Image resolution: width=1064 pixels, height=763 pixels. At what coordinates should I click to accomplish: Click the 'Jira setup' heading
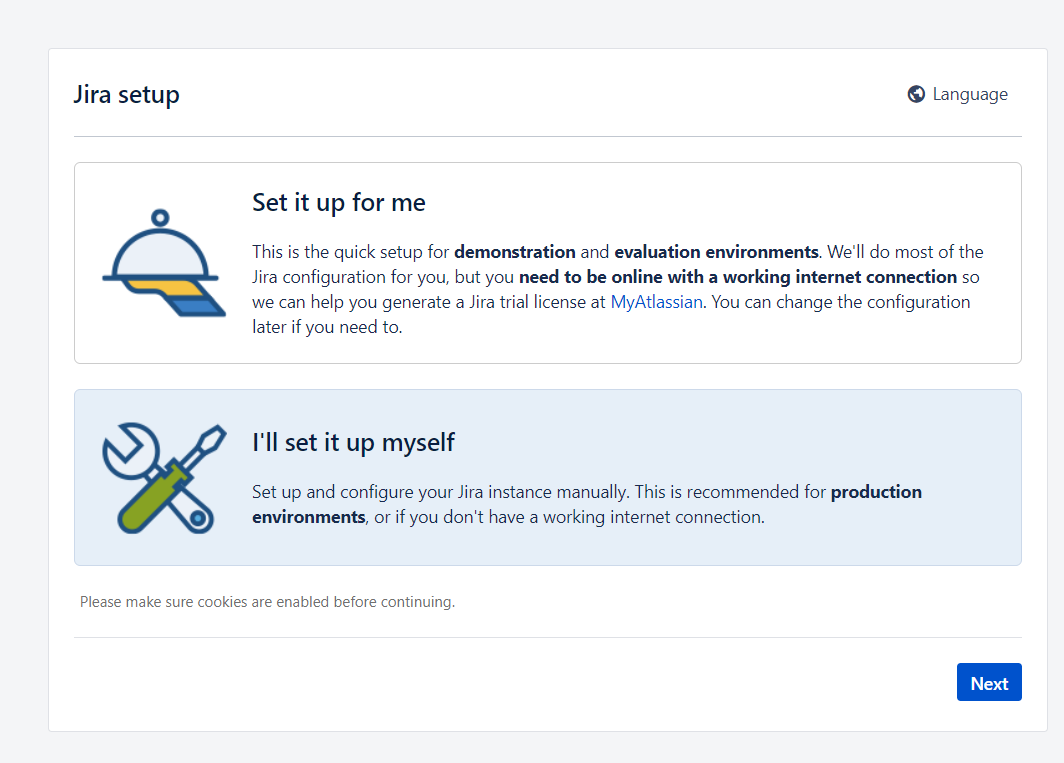pos(126,93)
